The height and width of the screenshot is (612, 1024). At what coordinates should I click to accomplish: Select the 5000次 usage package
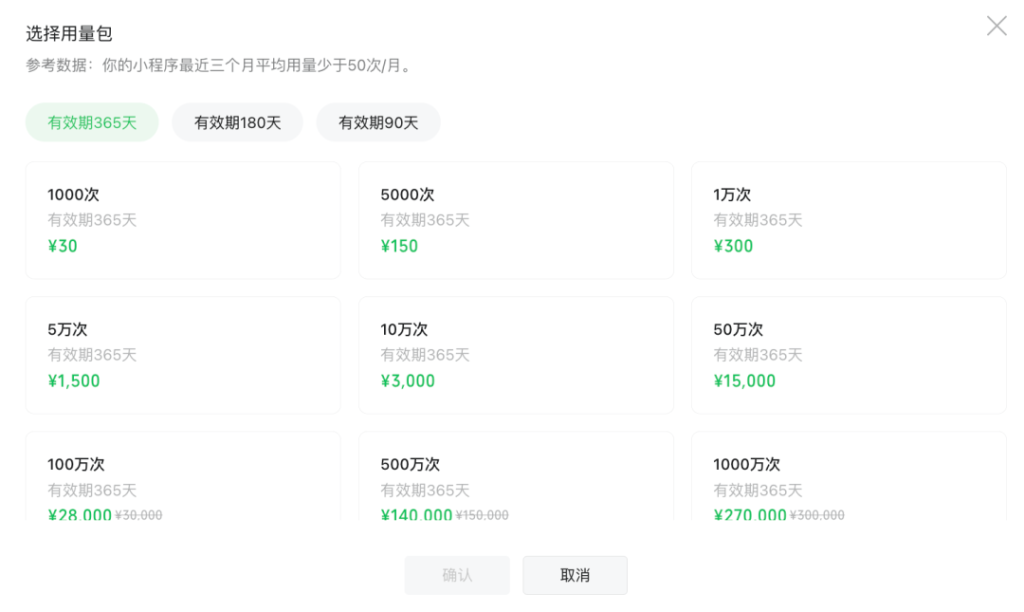tap(516, 220)
